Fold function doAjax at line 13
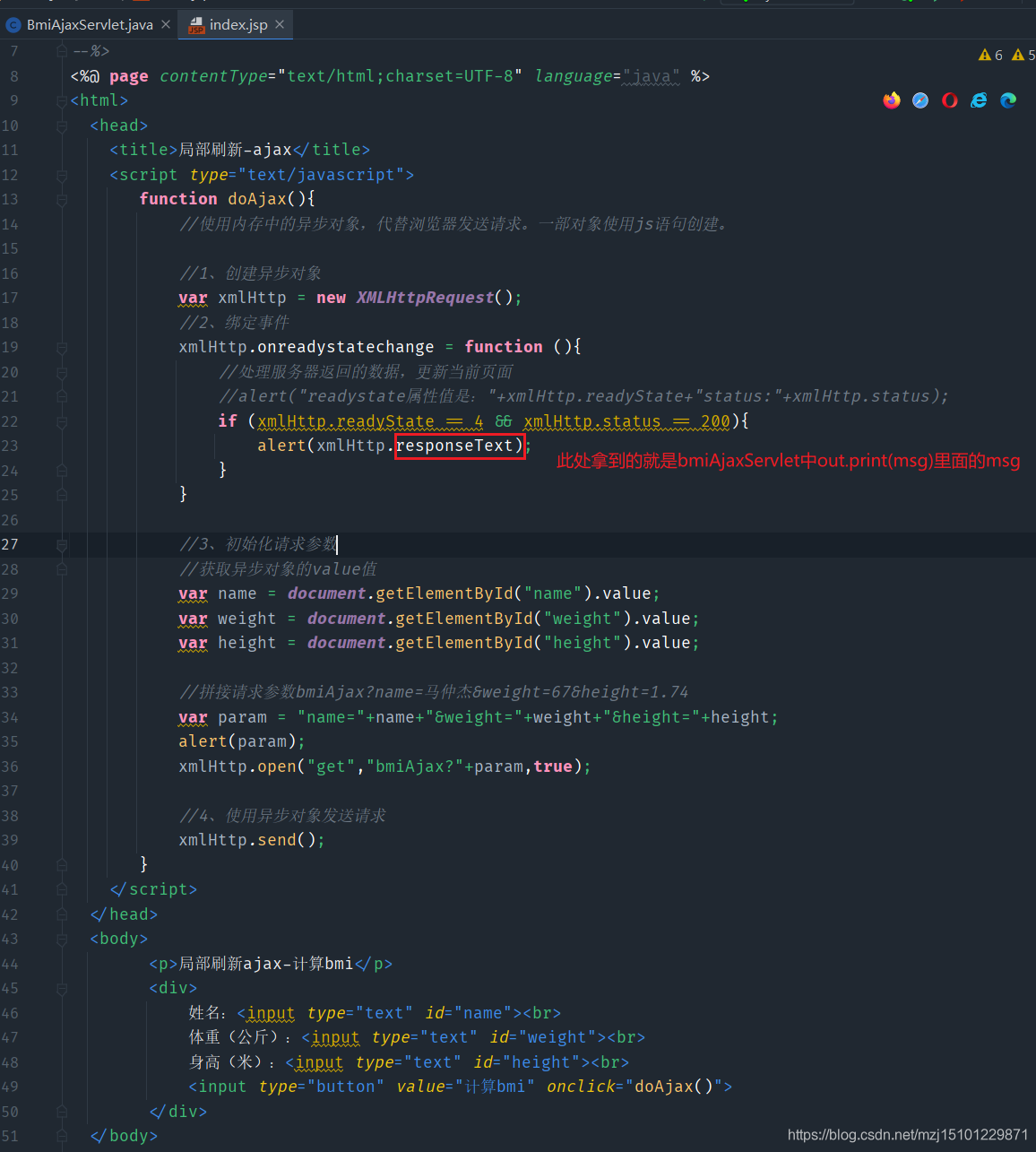Viewport: 1036px width, 1152px height. pyautogui.click(x=62, y=199)
